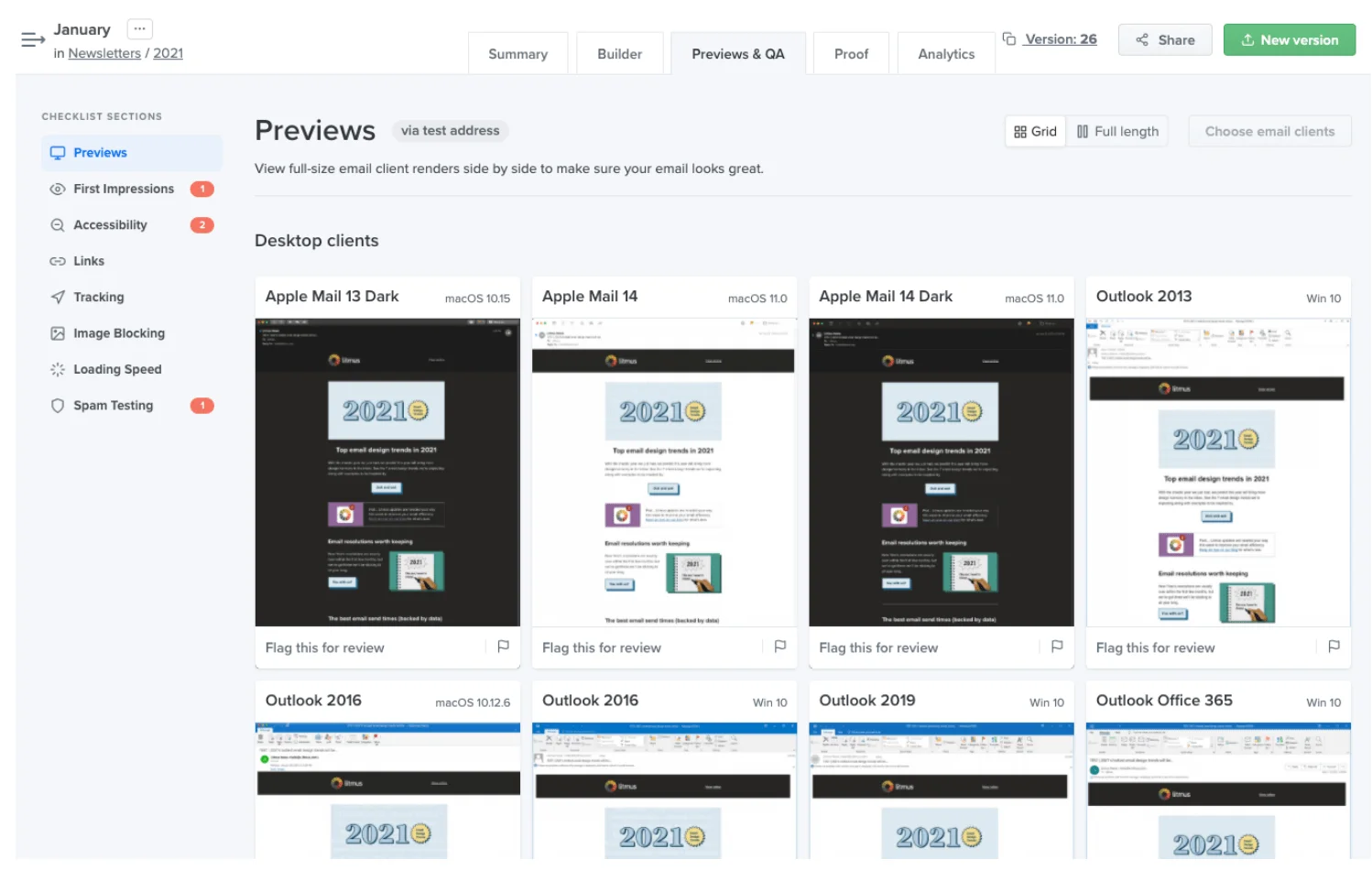Click the Tracking arrow icon
This screenshot has width=1372, height=870.
[58, 297]
